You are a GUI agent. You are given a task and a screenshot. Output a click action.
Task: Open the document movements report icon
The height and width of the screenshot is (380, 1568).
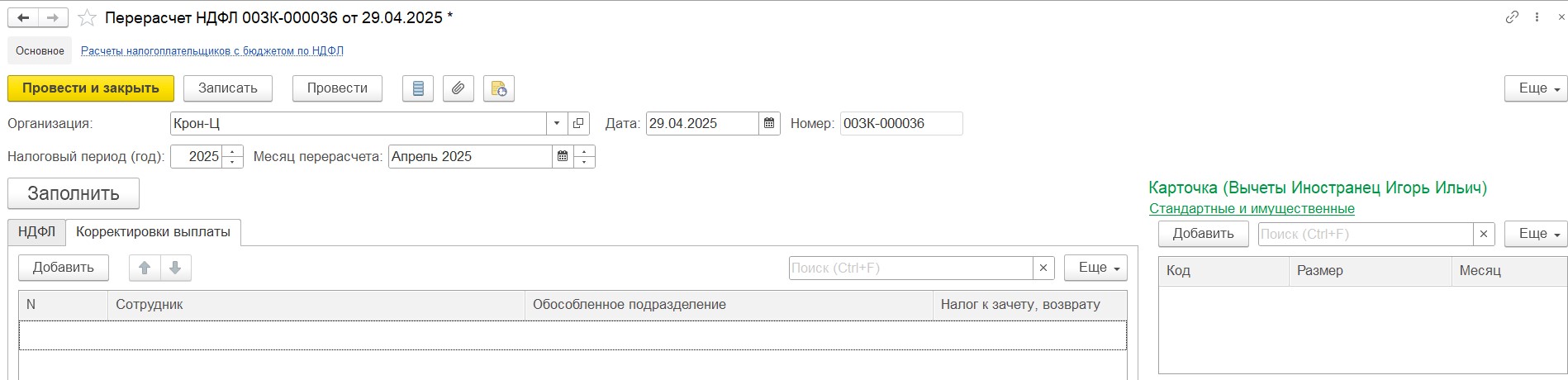[x=418, y=88]
